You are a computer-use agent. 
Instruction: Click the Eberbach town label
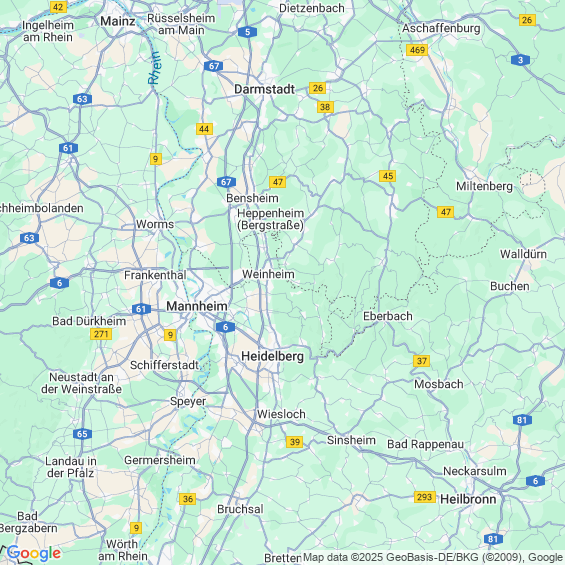coord(388,316)
